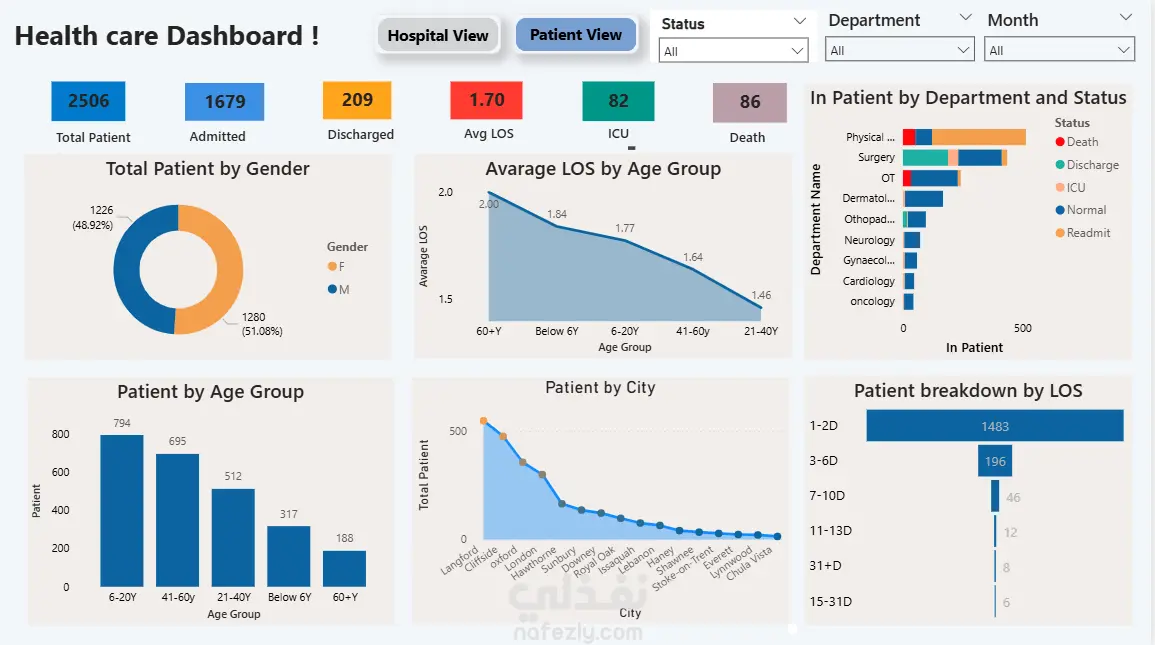Select the Langford point in city chart
1155x645 pixels.
point(484,421)
